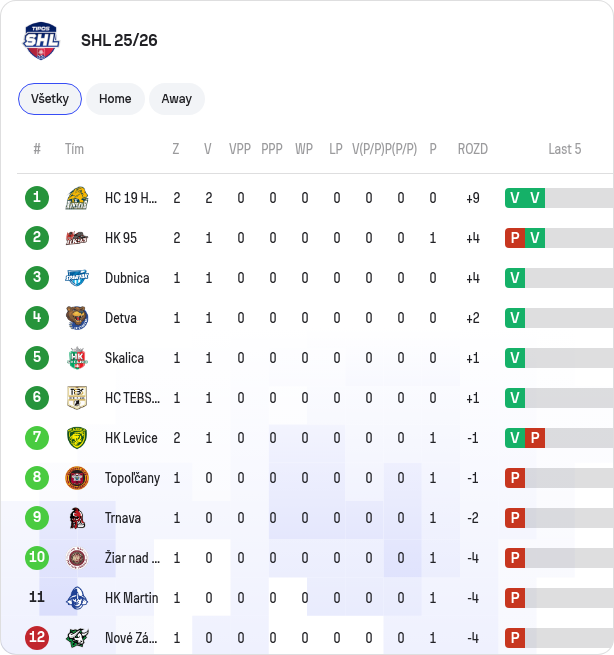Click the HC 19 H... team logo
614x655 pixels.
(77, 198)
